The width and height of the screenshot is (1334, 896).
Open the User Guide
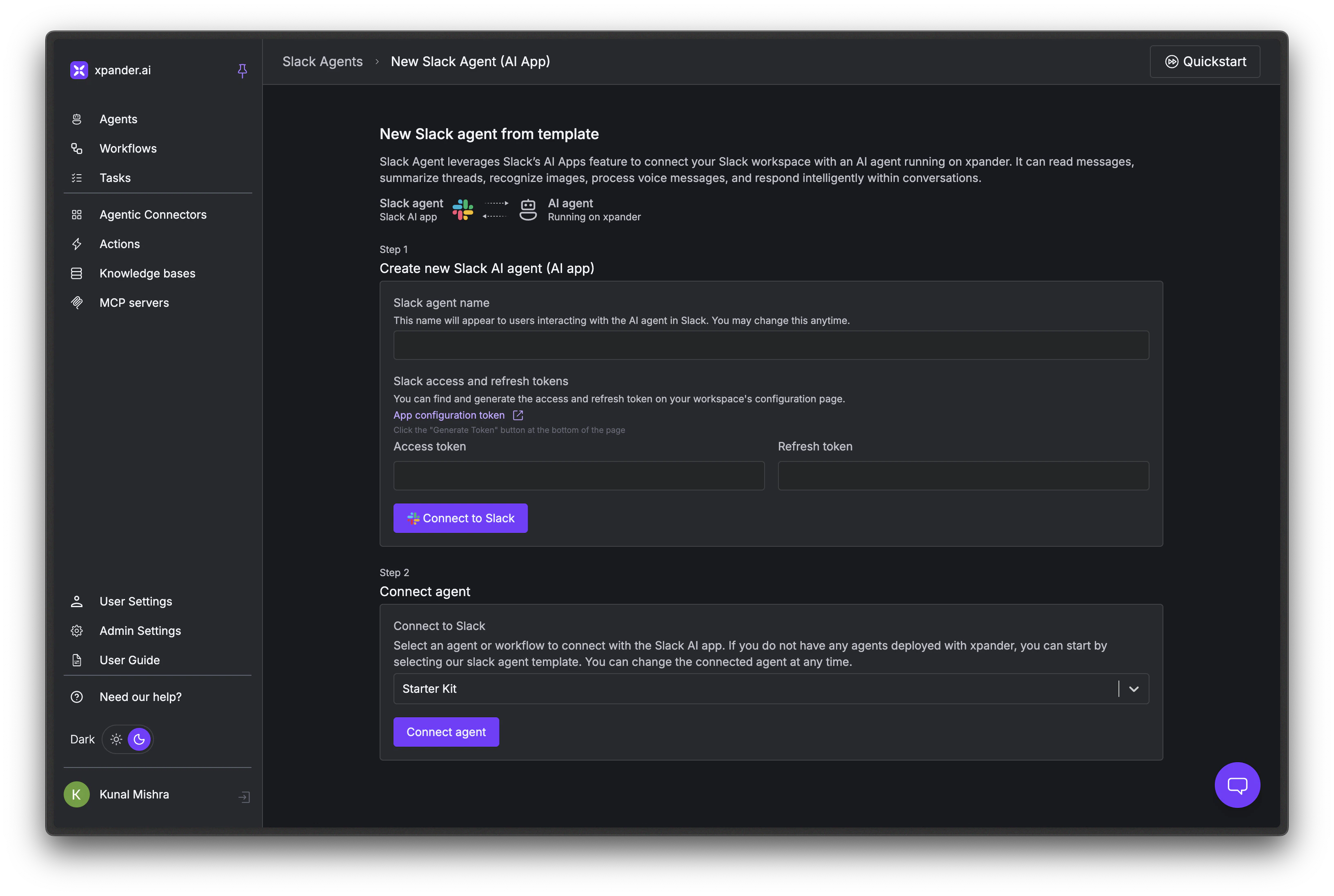click(x=130, y=660)
